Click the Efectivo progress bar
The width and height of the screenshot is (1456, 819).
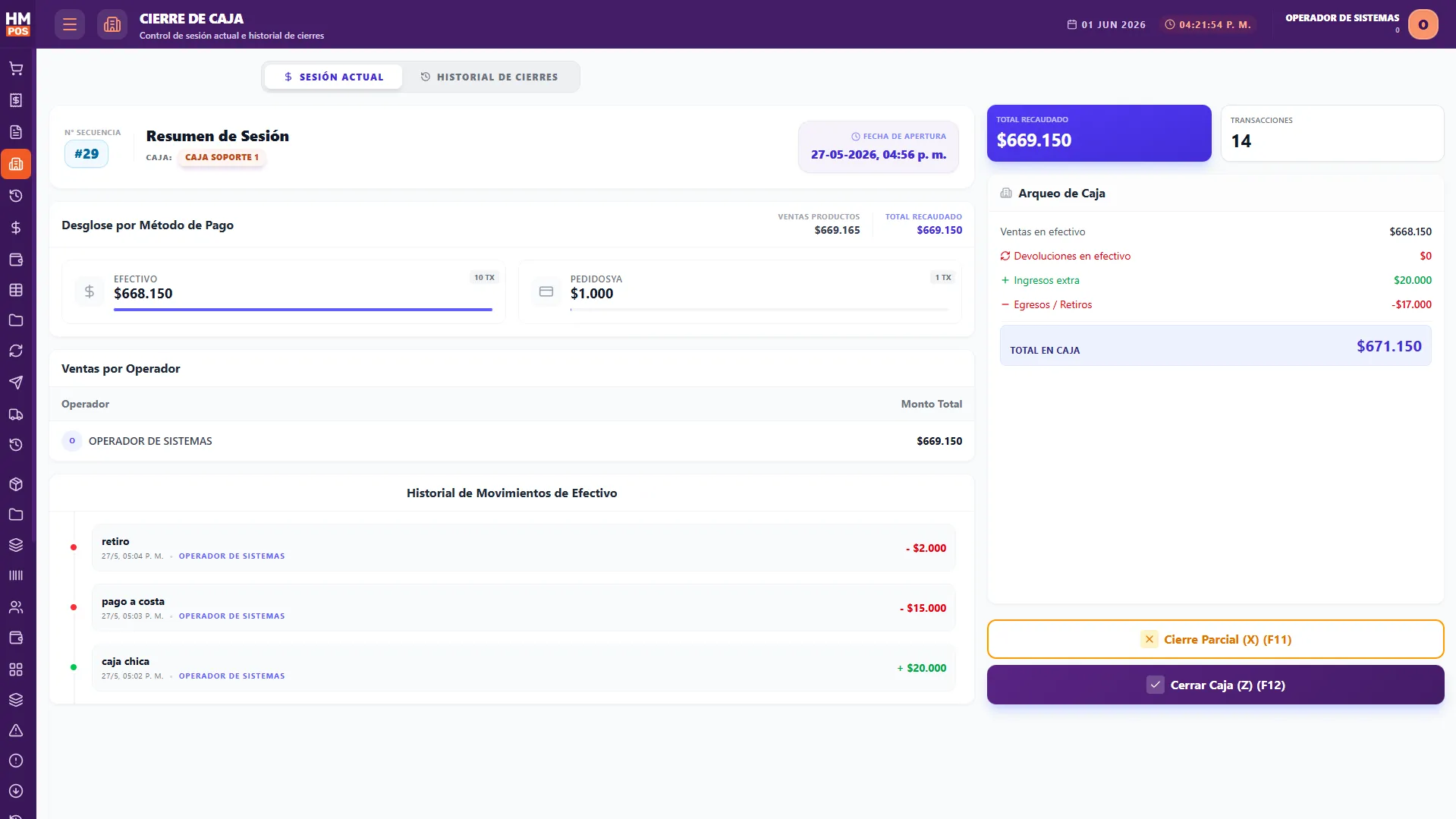pos(303,310)
